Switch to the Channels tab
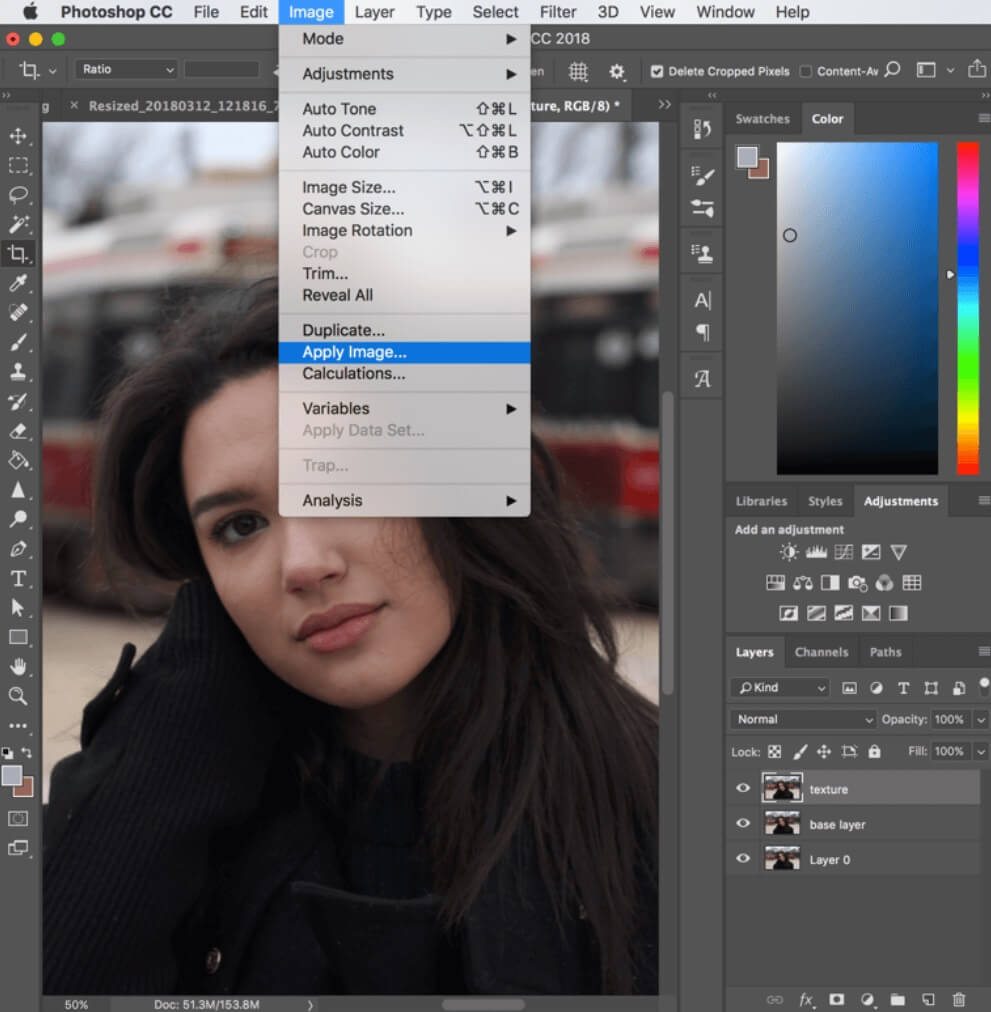The width and height of the screenshot is (991, 1012). [x=821, y=651]
